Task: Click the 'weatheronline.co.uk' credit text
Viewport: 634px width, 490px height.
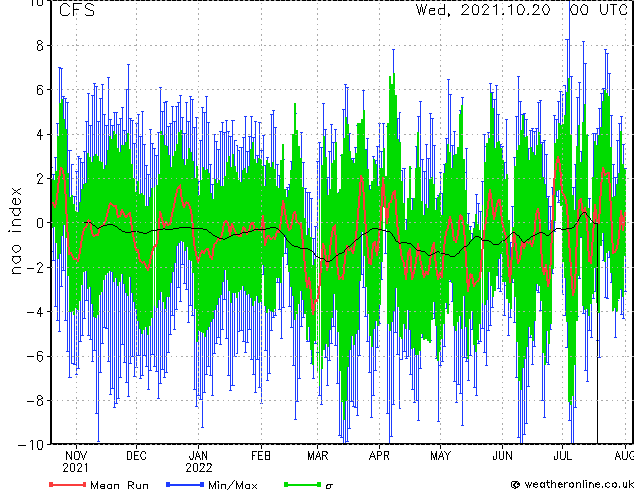Action: (x=577, y=484)
